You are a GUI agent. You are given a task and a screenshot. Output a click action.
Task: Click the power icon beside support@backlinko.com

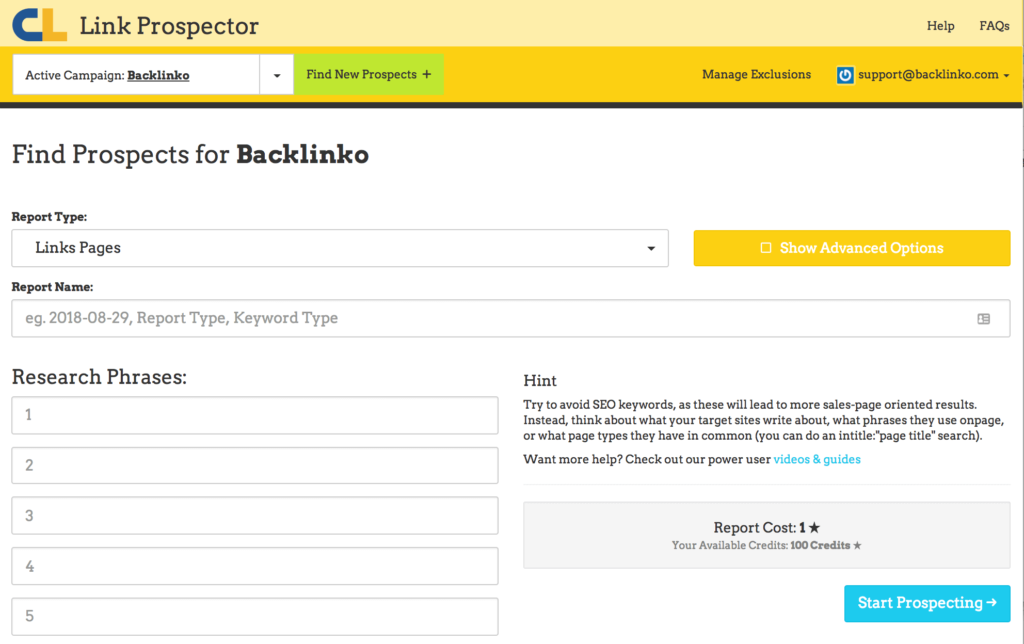coord(845,74)
